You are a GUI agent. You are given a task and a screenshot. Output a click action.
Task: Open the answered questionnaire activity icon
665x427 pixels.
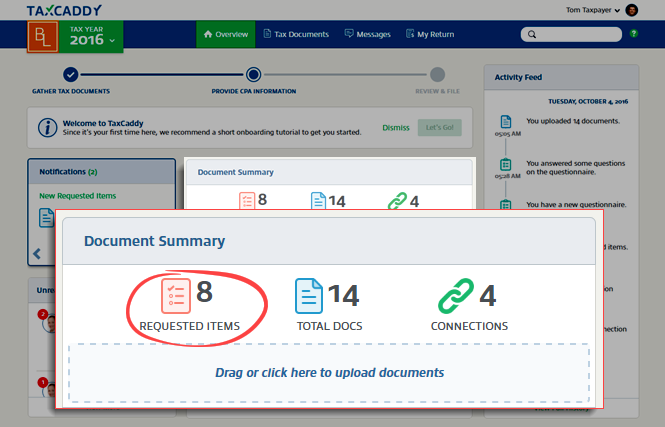[506, 164]
